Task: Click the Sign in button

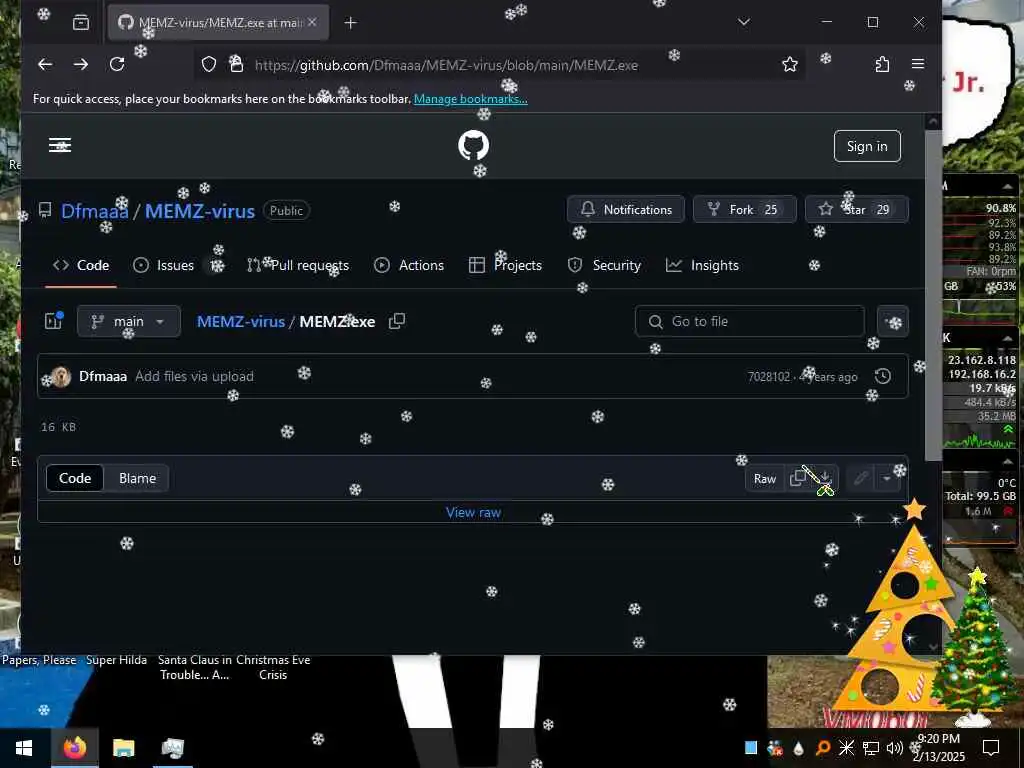Action: [x=867, y=146]
